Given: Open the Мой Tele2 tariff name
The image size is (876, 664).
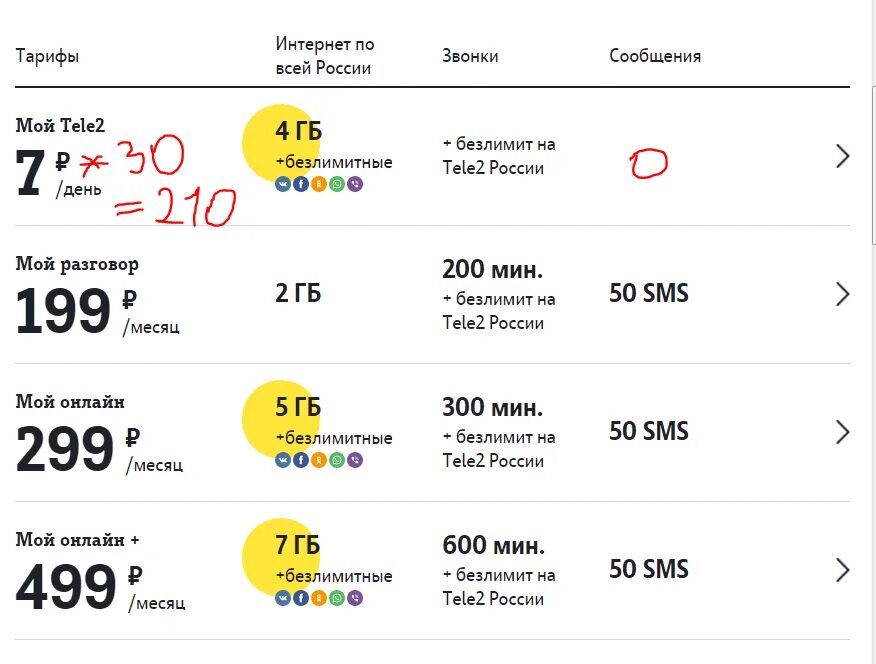Looking at the screenshot, I should point(60,126).
